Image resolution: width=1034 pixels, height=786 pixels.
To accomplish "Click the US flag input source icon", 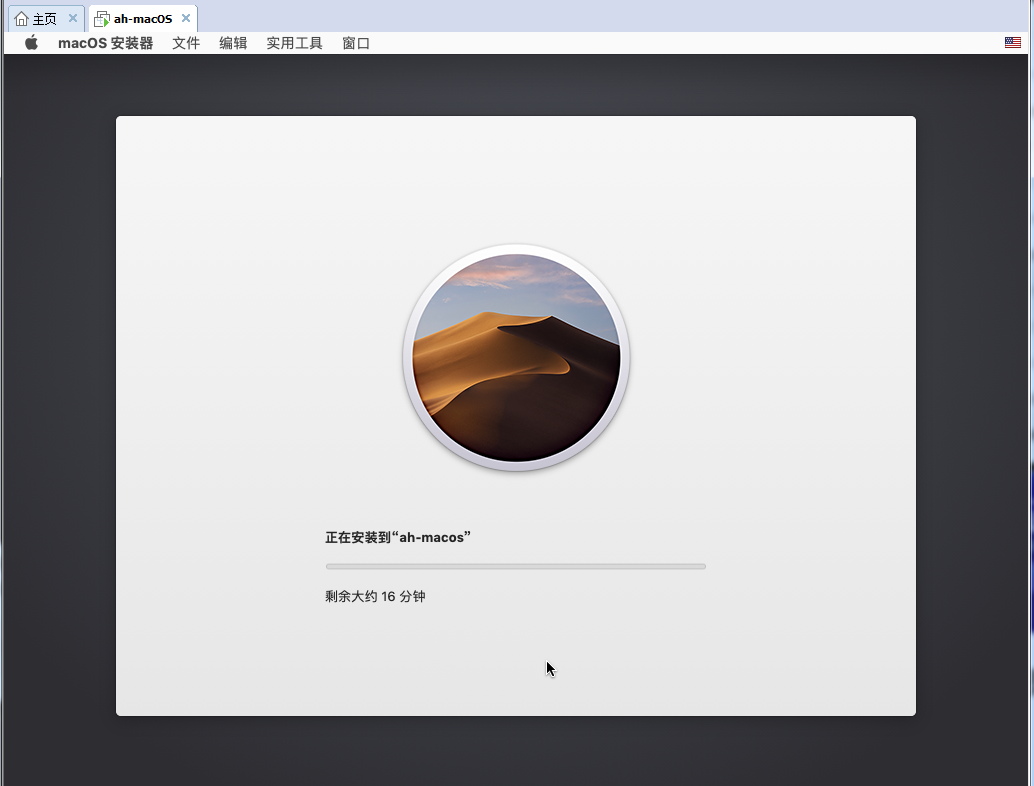I will click(1012, 43).
